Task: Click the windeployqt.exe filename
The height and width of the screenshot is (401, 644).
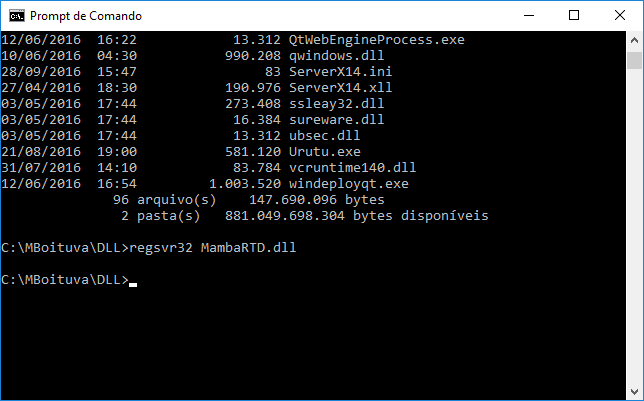Action: click(x=349, y=184)
